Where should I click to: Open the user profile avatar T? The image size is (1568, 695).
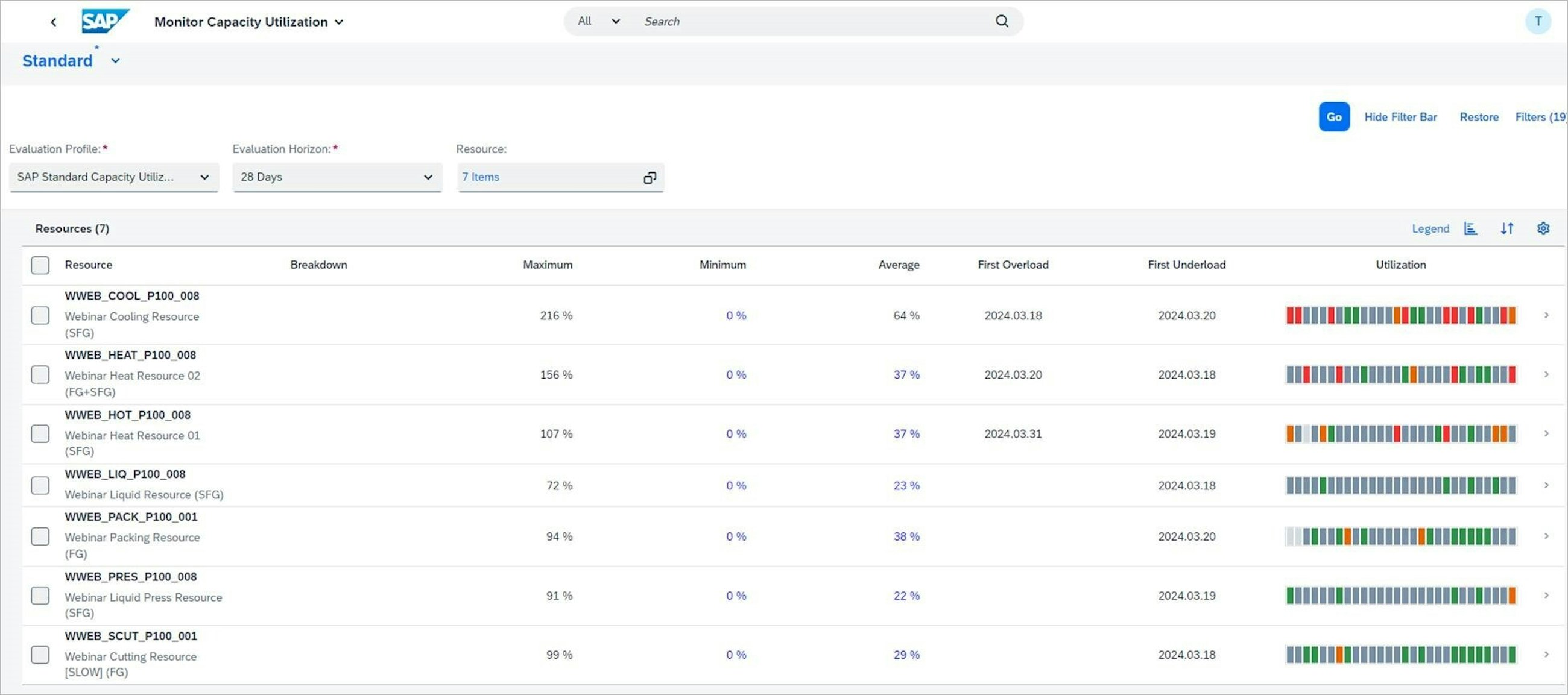click(1538, 21)
